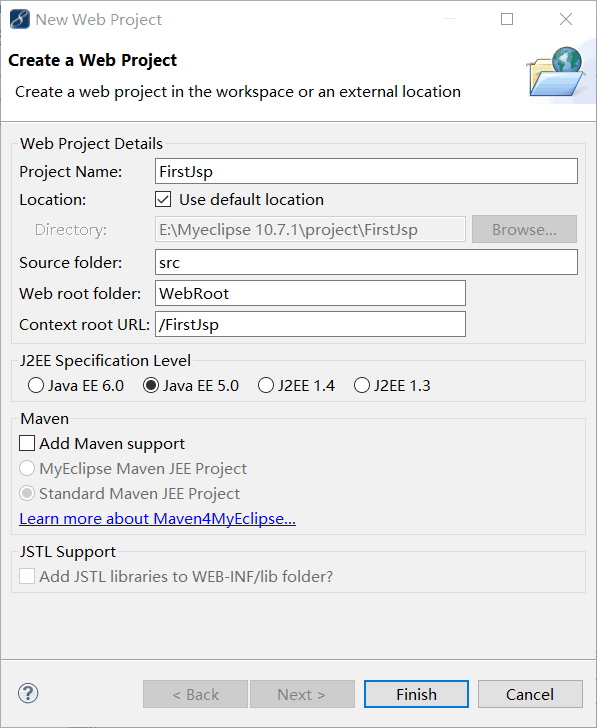Viewport: 597px width, 728px height.
Task: Tick Add JSTL libraries checkbox
Action: [27, 576]
